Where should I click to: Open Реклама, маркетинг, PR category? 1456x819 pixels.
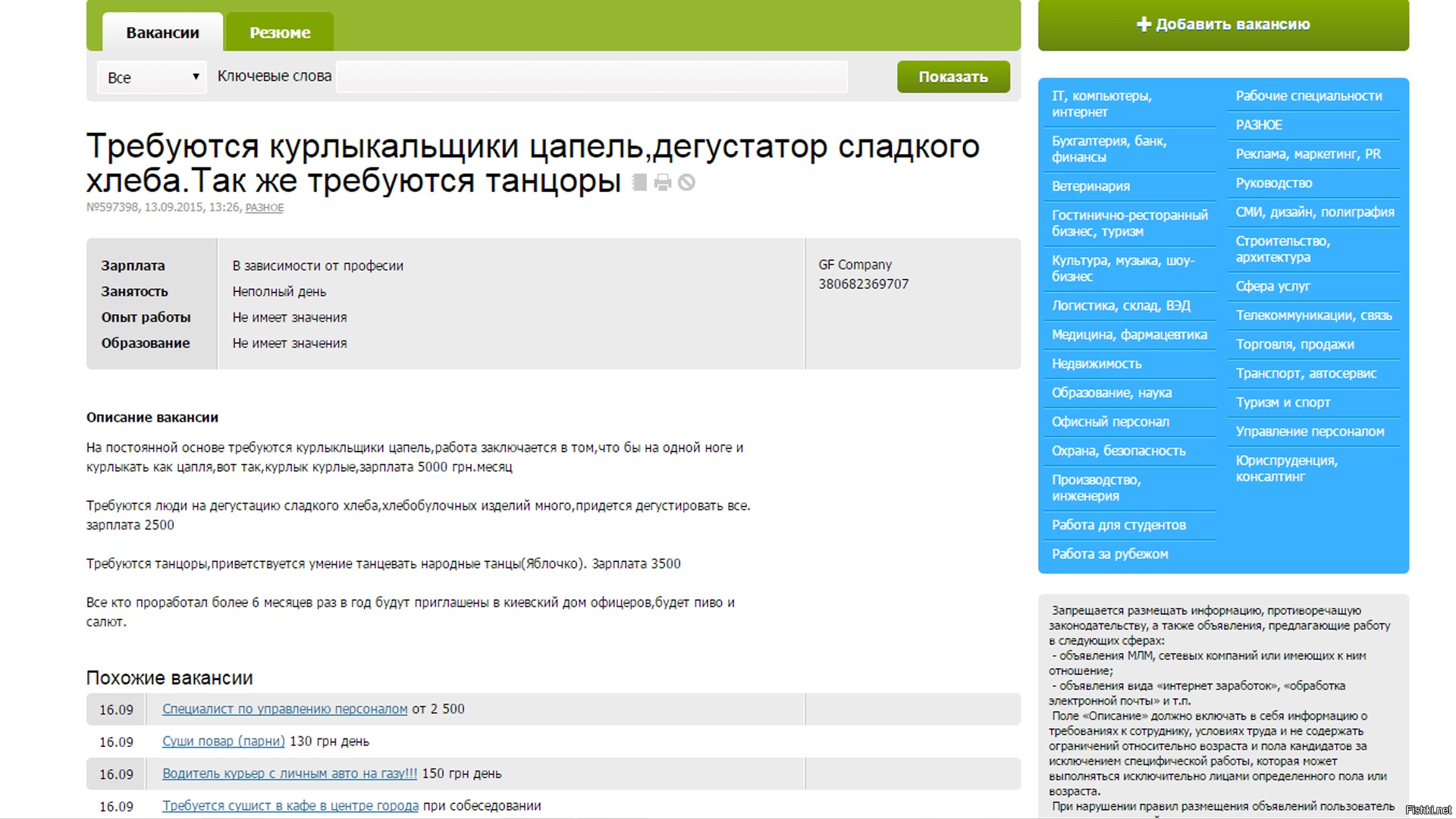(1308, 154)
